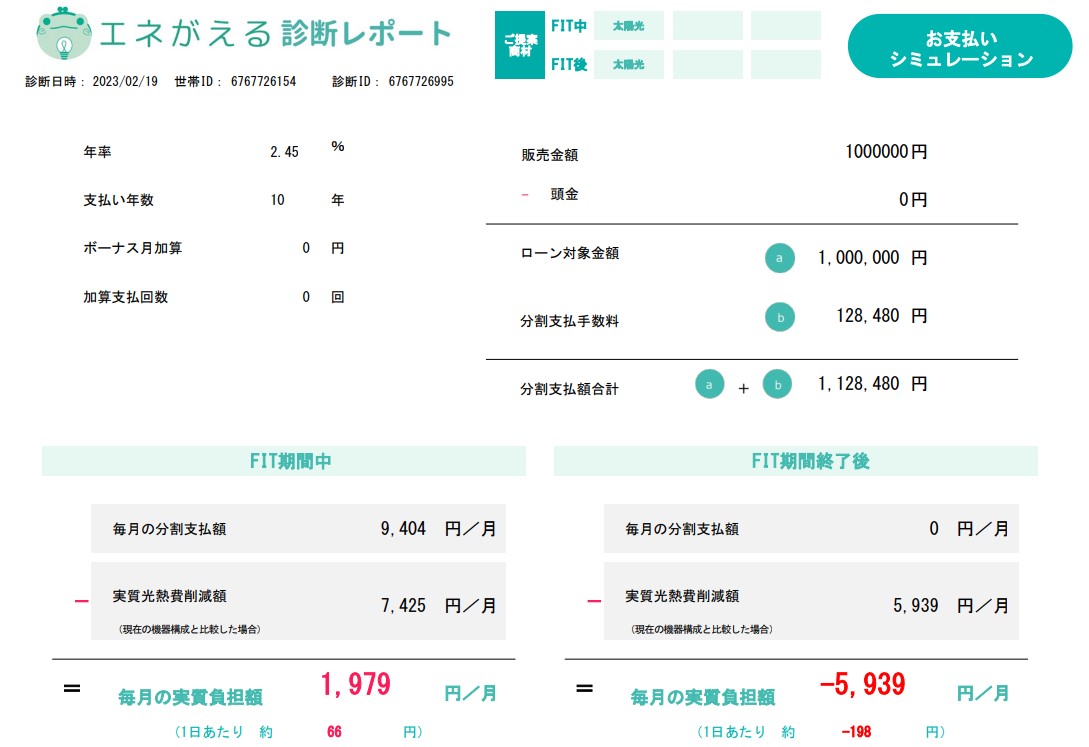Click the circle 'a' icon beside ローン対象金額
Viewport: 1089px width, 747px height.
click(779, 258)
